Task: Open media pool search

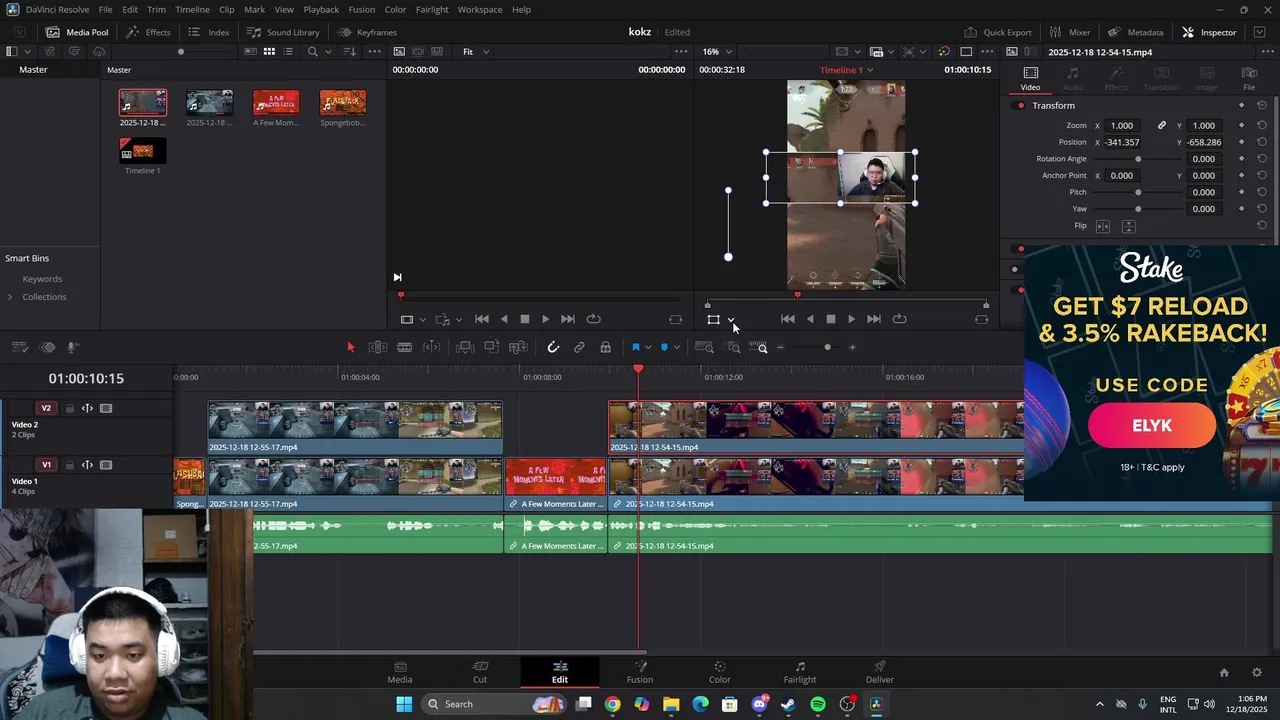Action: point(313,52)
